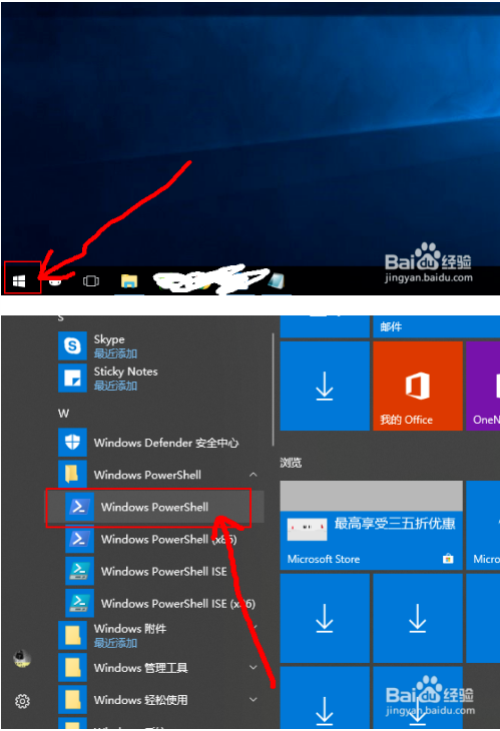Open Task View in the taskbar

(x=91, y=281)
